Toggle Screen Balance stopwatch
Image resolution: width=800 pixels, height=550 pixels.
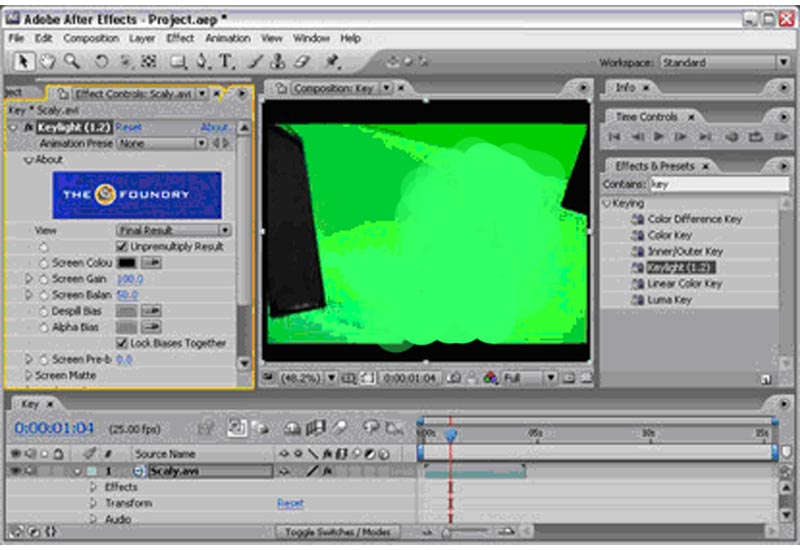[x=44, y=295]
